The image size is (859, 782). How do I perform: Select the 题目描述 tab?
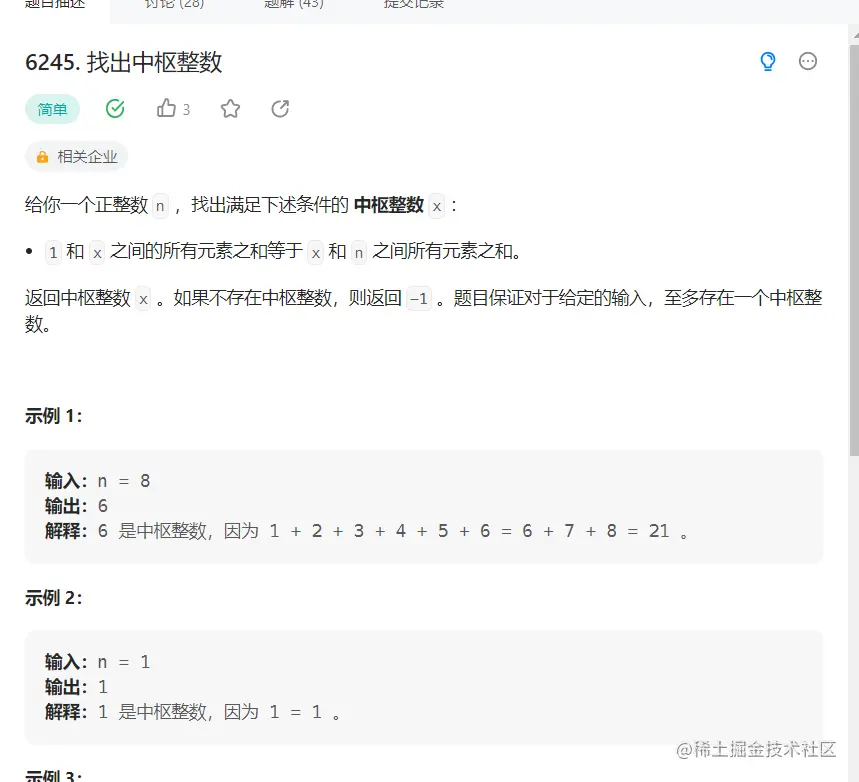(55, 4)
